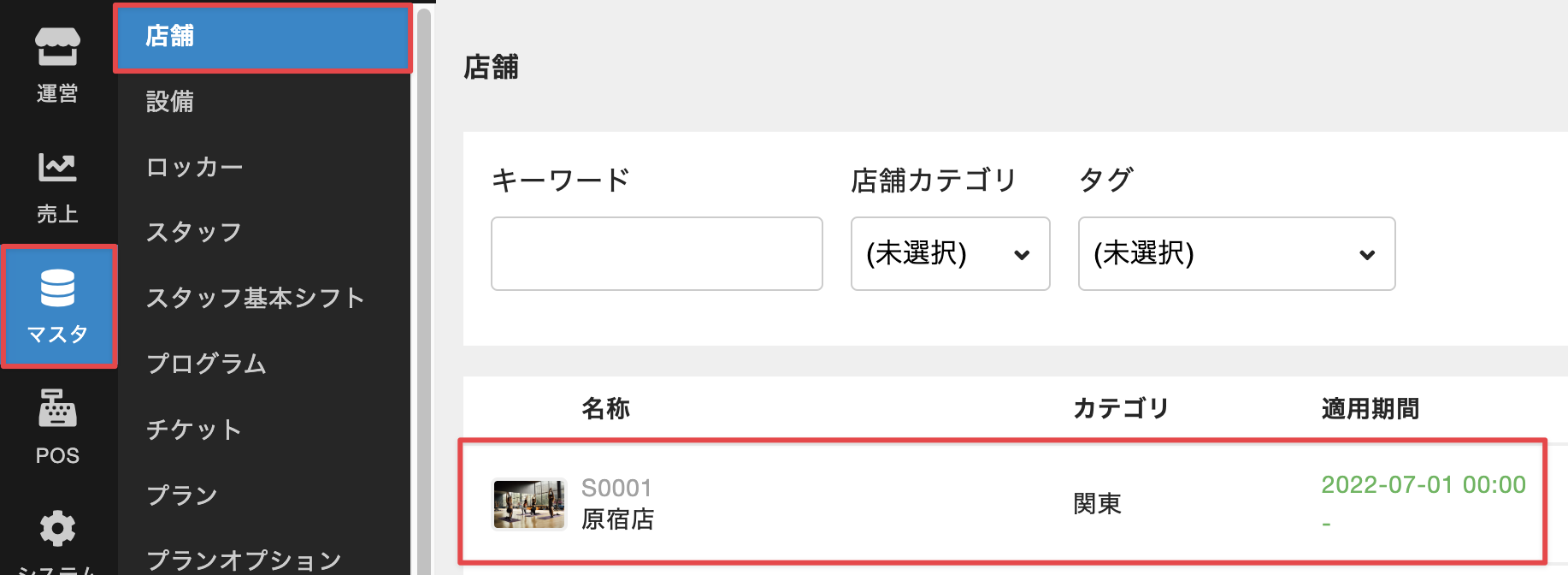Click the システム gear icon
The image size is (1568, 575).
tap(57, 529)
